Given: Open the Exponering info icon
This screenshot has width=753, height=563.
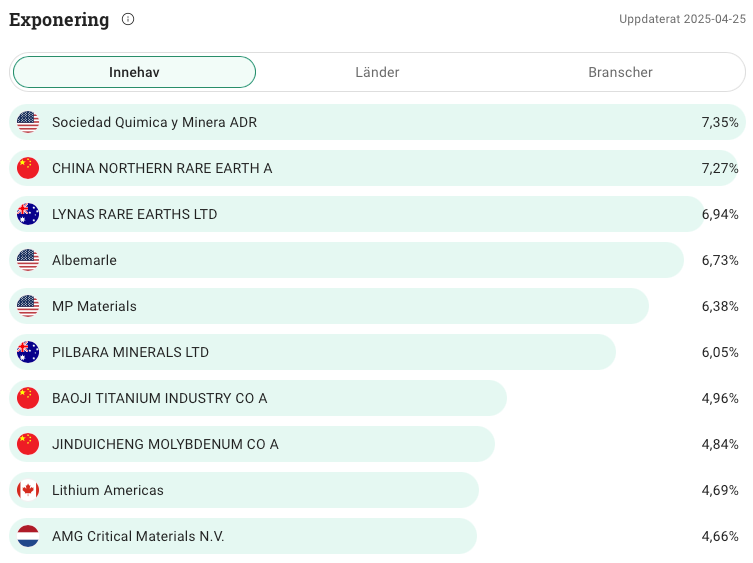Looking at the screenshot, I should click(128, 19).
